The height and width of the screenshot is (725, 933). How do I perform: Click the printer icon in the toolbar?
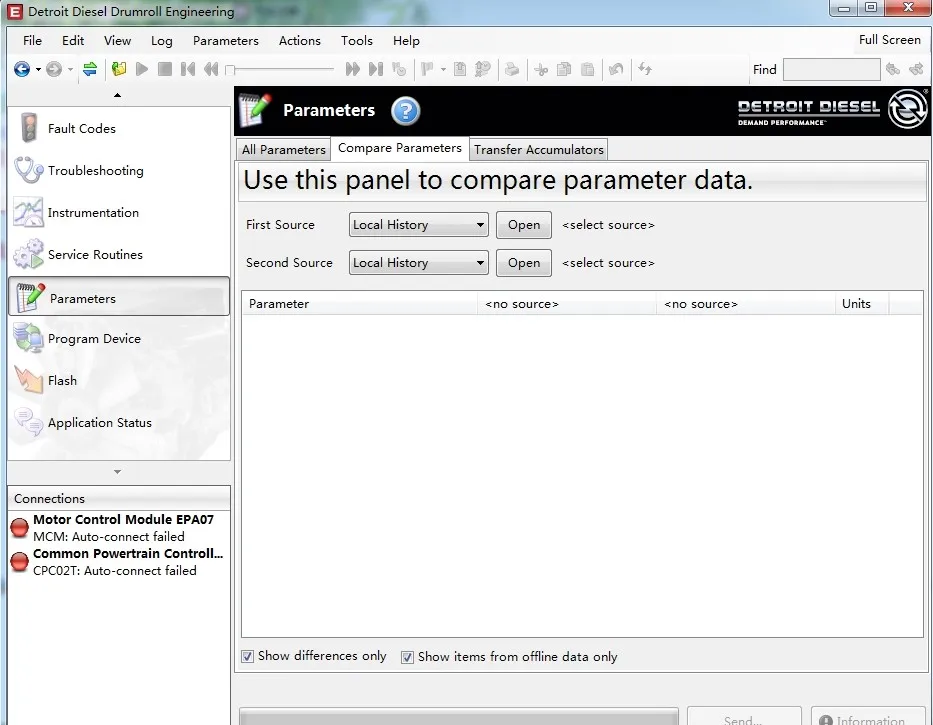pos(512,69)
